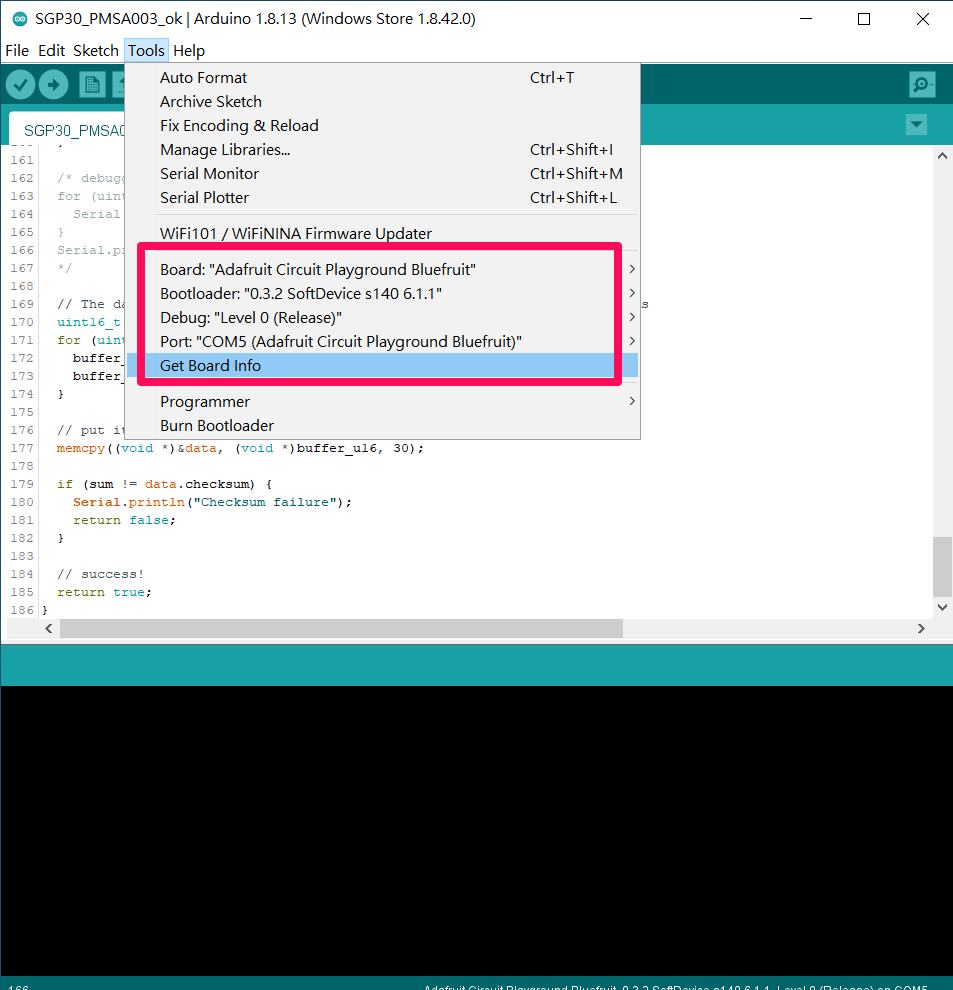Click the 'return true;' line
This screenshot has height=990, width=953.
coord(104,592)
